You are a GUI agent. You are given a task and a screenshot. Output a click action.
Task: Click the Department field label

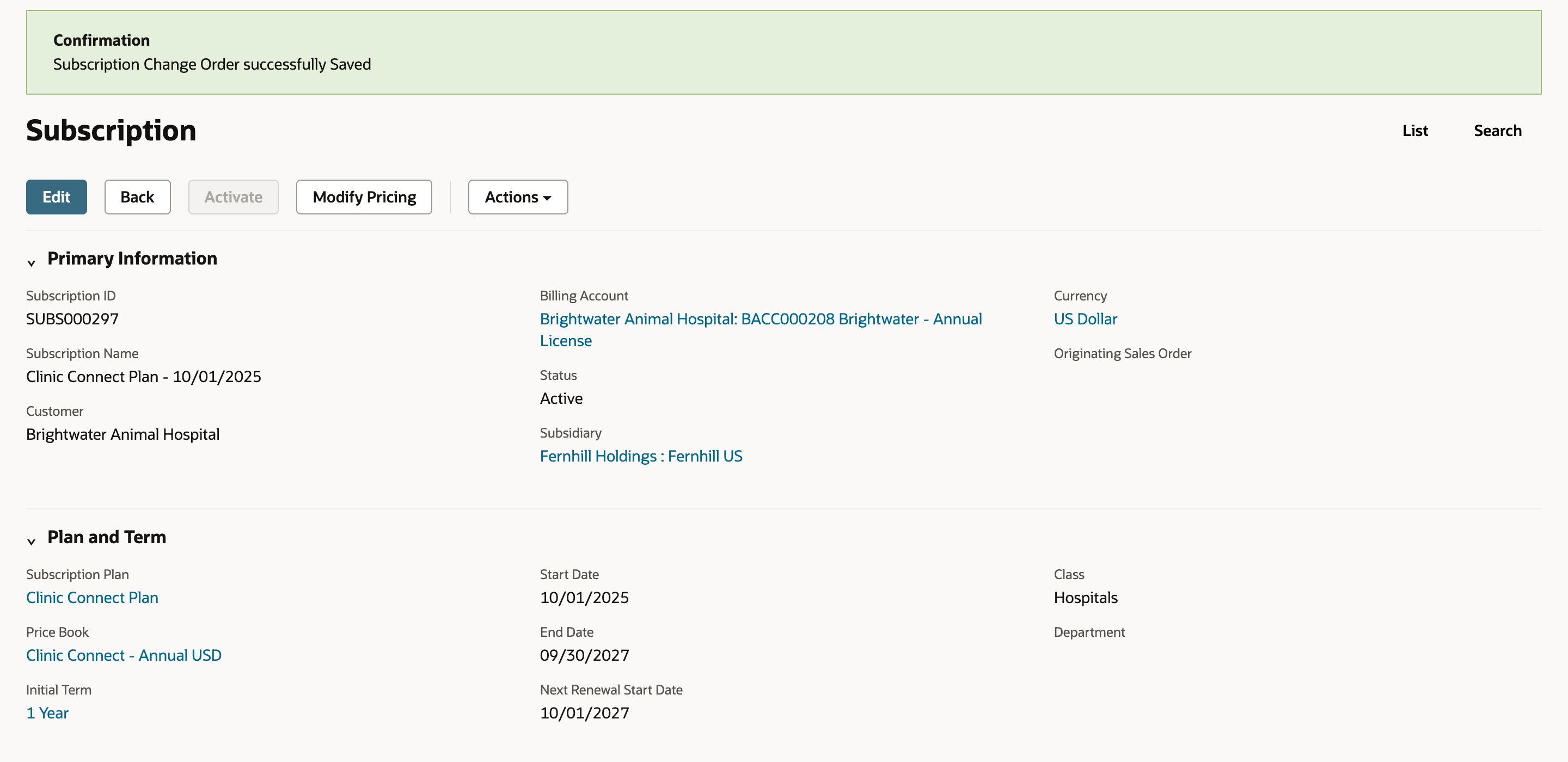[x=1089, y=632]
